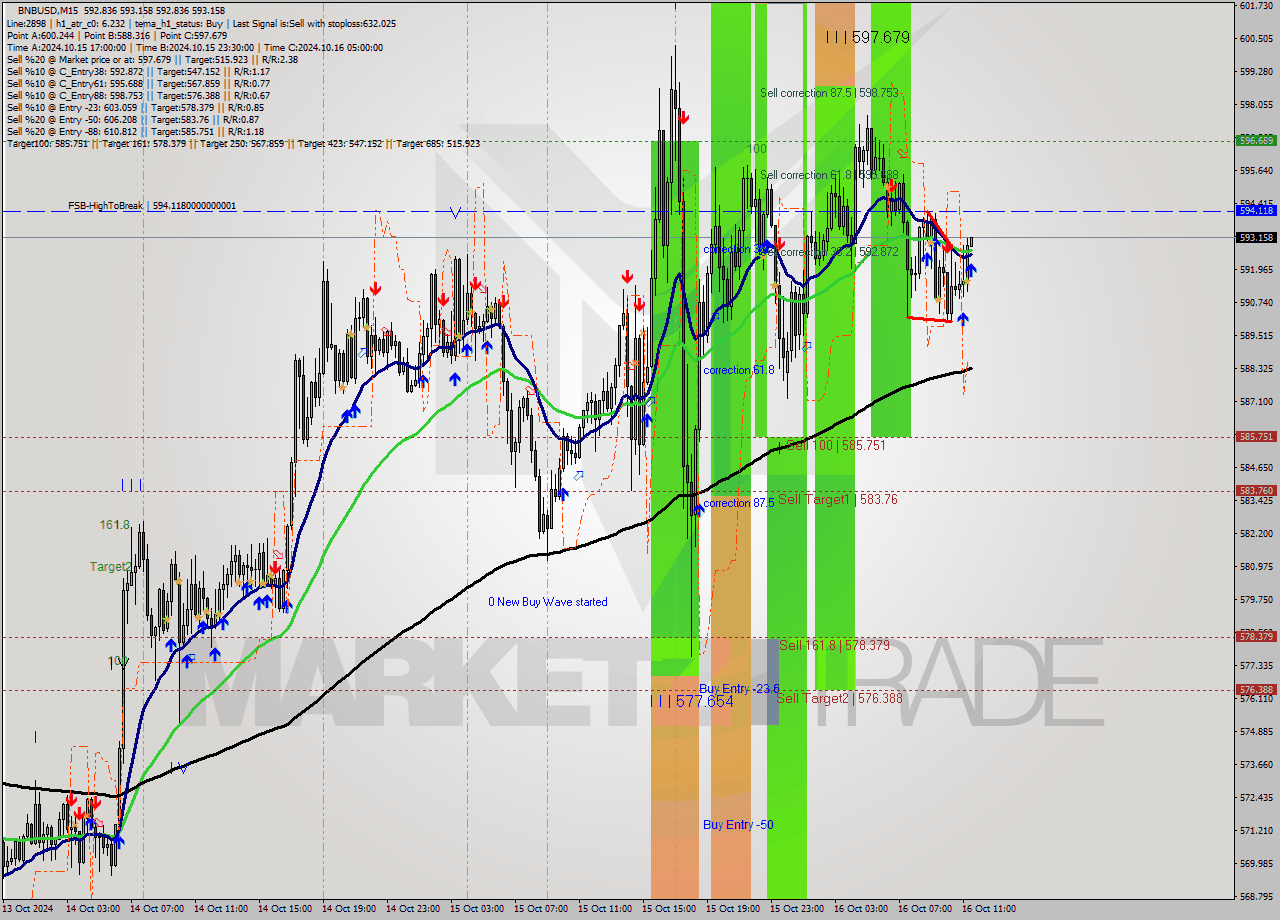Select the red 585.751 price tag
Image resolution: width=1280 pixels, height=920 pixels.
(x=1256, y=436)
